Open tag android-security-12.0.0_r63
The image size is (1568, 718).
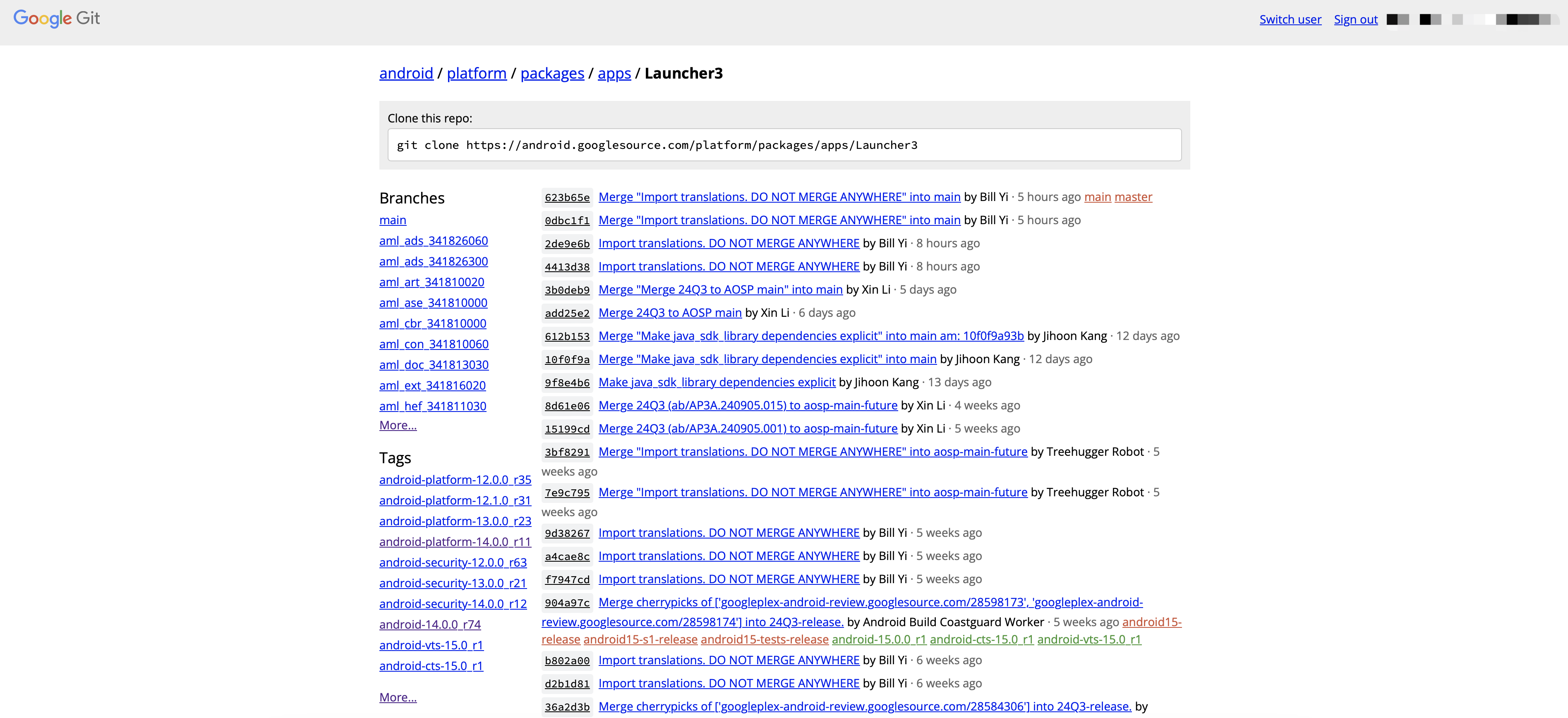click(453, 563)
